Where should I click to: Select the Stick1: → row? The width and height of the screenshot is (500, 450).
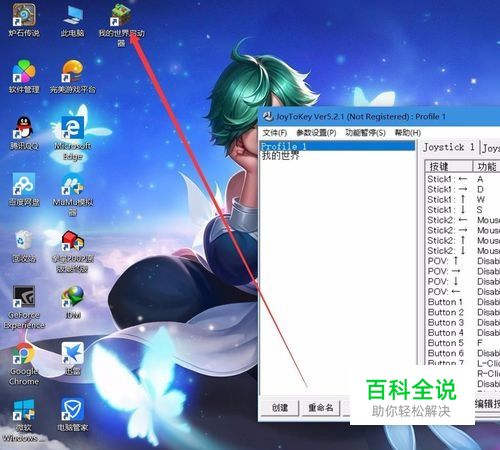coord(463,189)
